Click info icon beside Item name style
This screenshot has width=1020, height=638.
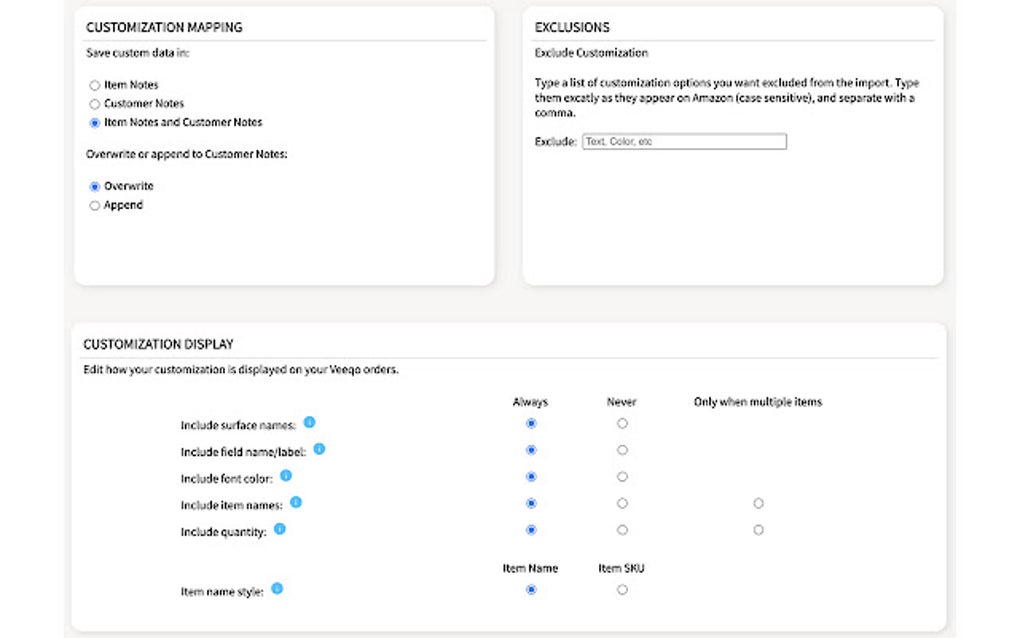[x=277, y=588]
